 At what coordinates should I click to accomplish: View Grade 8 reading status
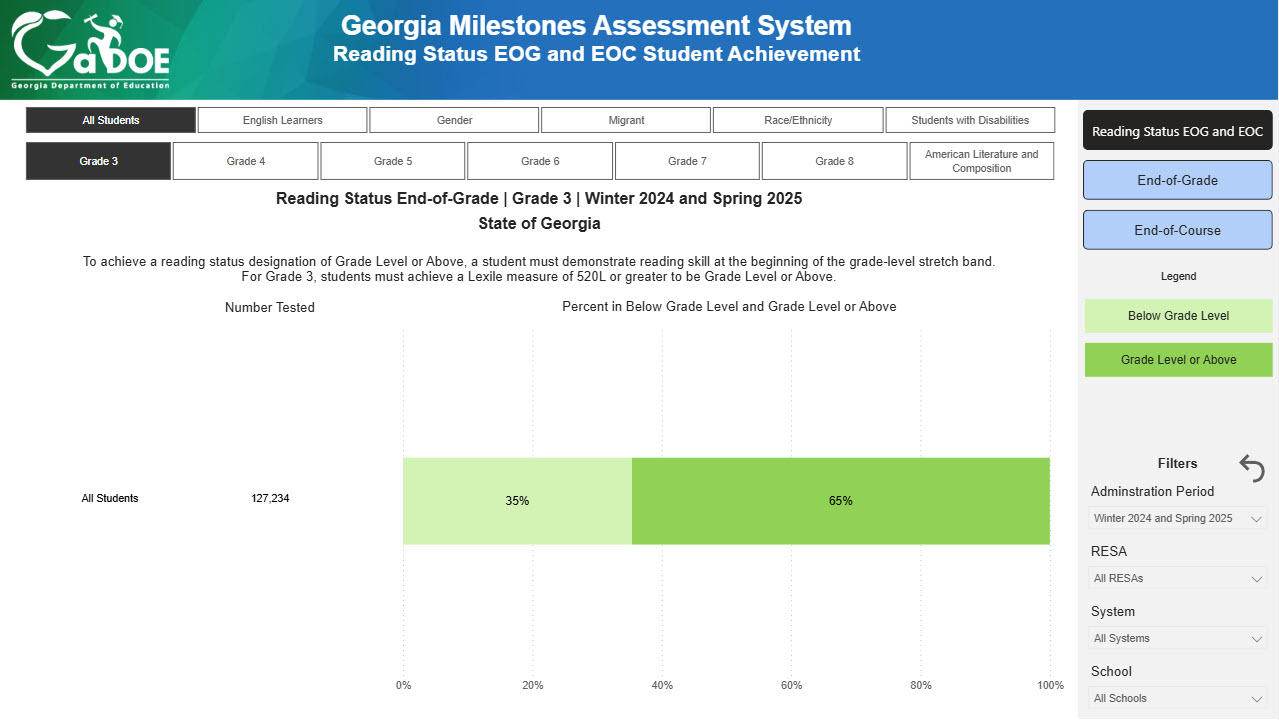[x=834, y=160]
